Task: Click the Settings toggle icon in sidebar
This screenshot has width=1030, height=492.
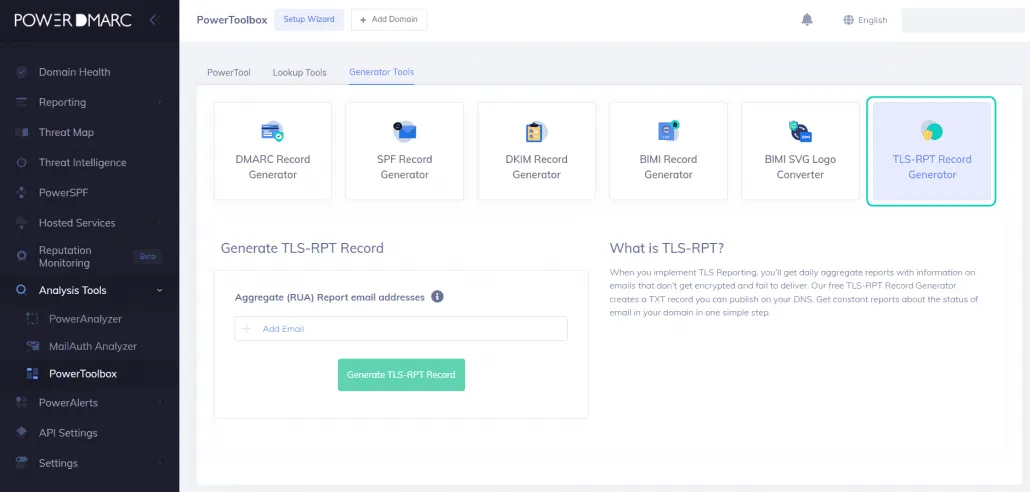Action: point(22,463)
